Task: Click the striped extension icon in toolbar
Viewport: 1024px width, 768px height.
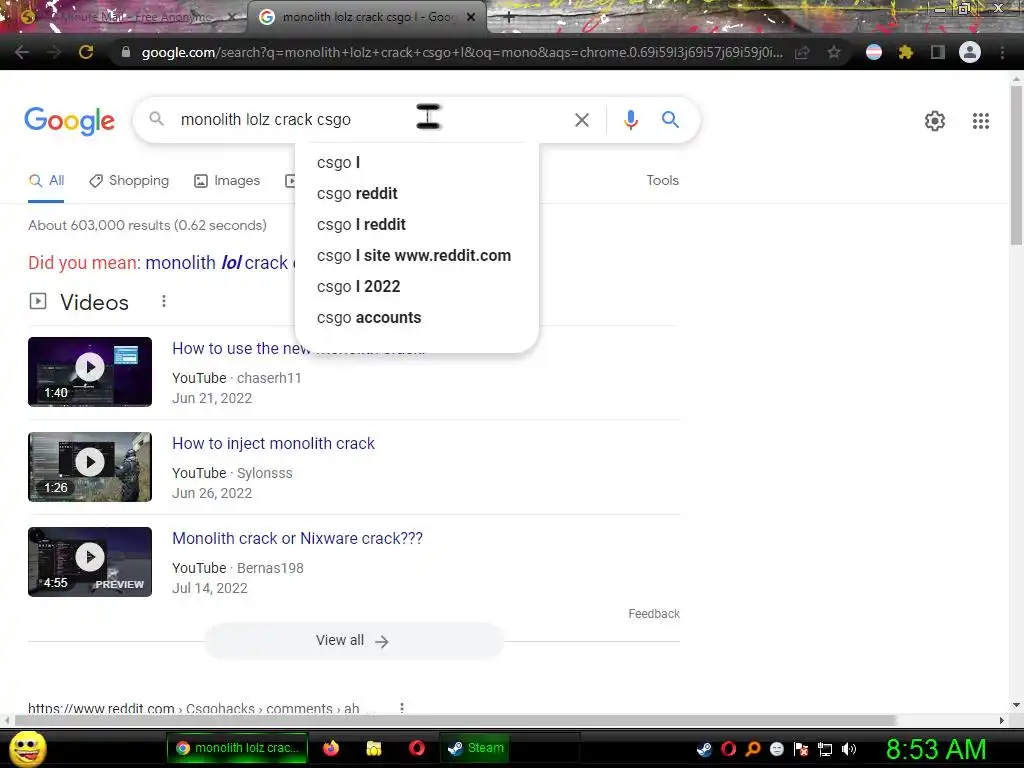Action: click(x=874, y=52)
